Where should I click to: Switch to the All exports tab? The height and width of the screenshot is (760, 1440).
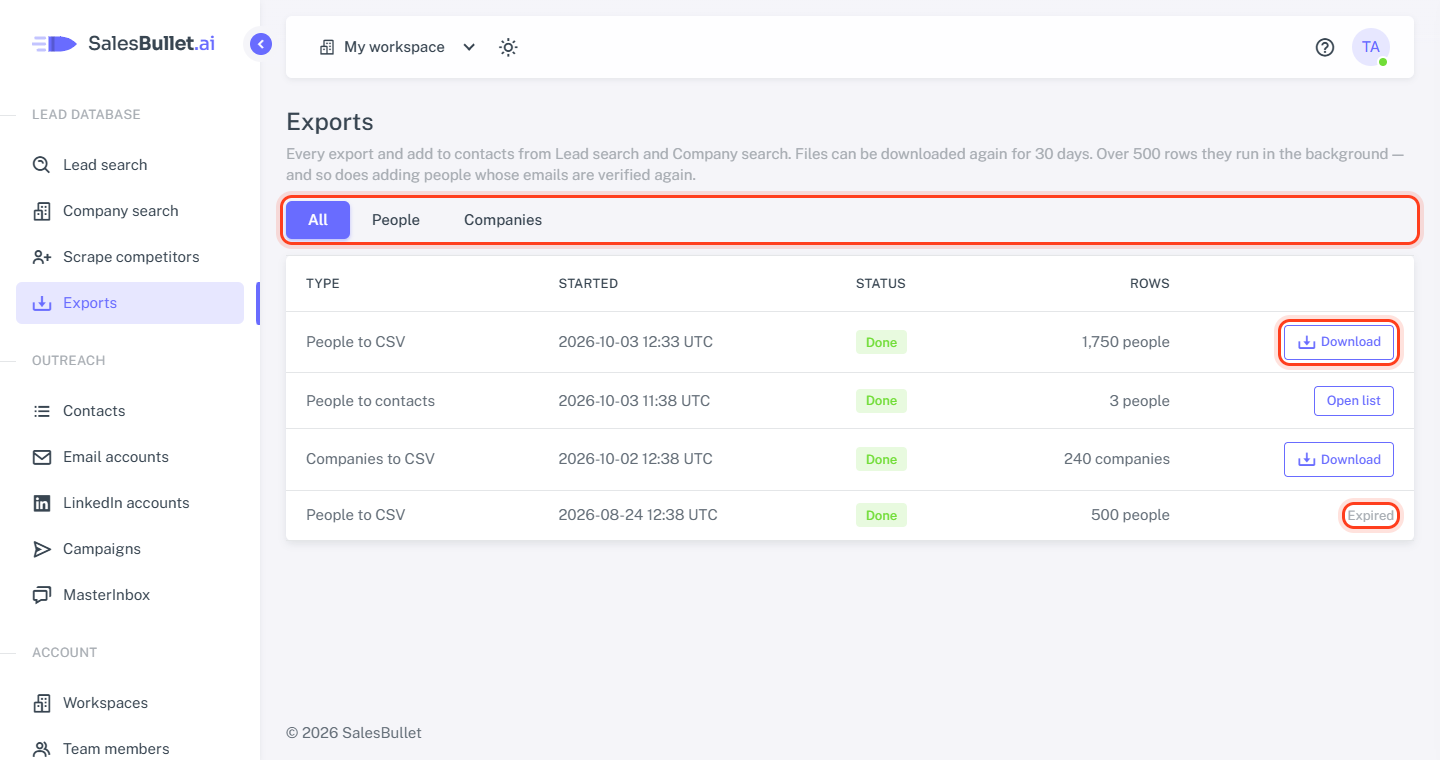318,220
